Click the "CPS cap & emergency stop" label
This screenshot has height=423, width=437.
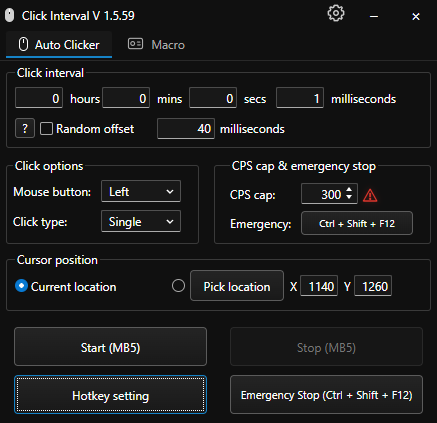pyautogui.click(x=304, y=166)
